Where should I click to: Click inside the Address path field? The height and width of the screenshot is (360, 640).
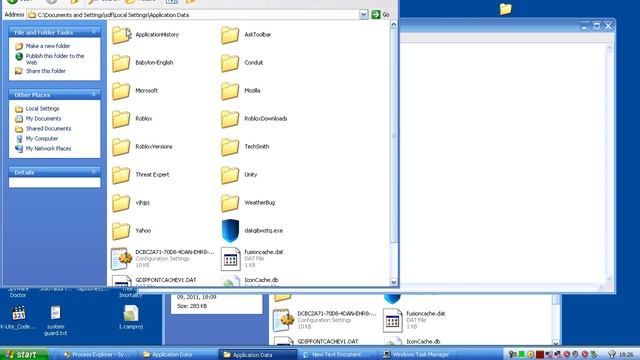(193, 15)
